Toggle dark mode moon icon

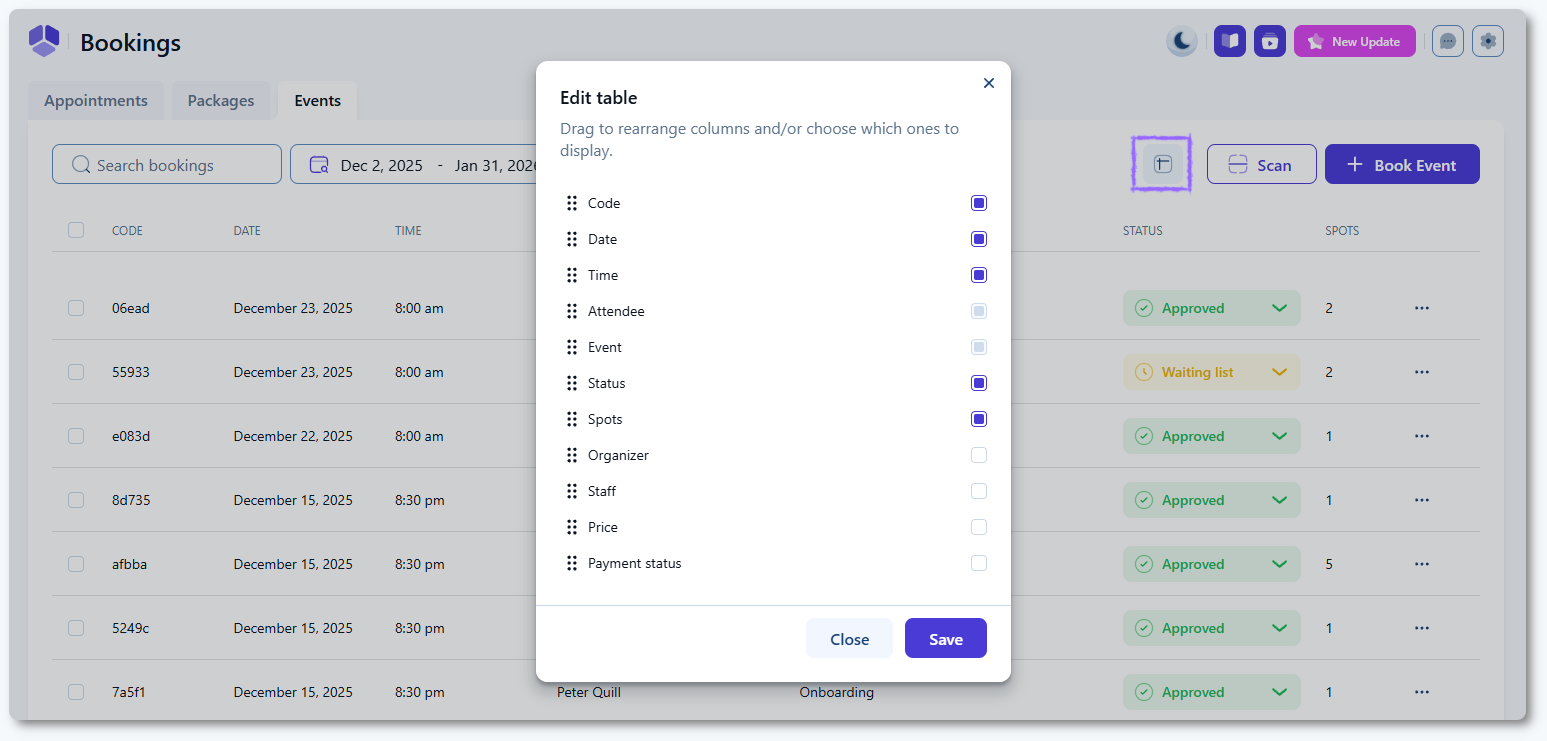(1182, 41)
